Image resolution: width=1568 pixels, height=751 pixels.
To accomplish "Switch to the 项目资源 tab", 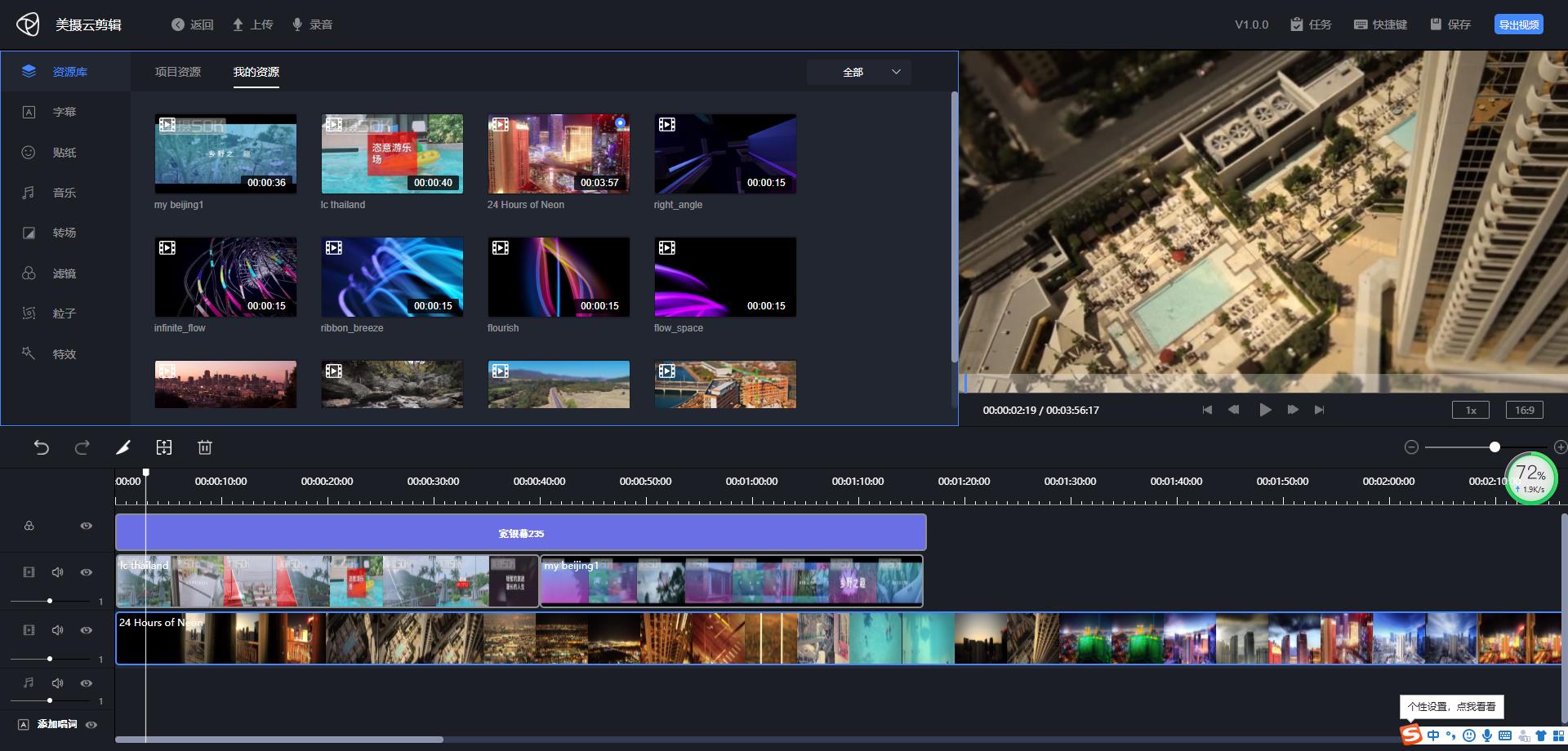I will [x=178, y=73].
